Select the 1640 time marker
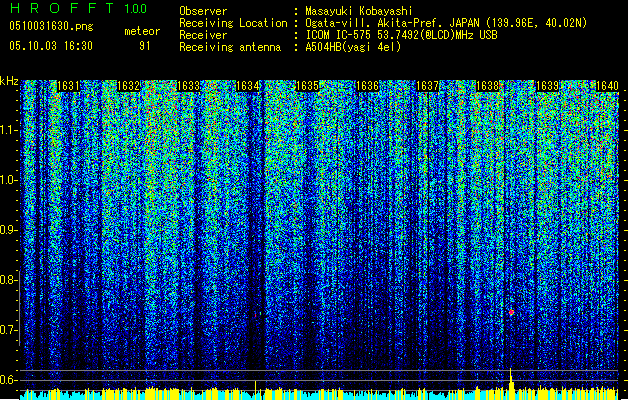Image resolution: width=629 pixels, height=400 pixels. click(x=607, y=87)
